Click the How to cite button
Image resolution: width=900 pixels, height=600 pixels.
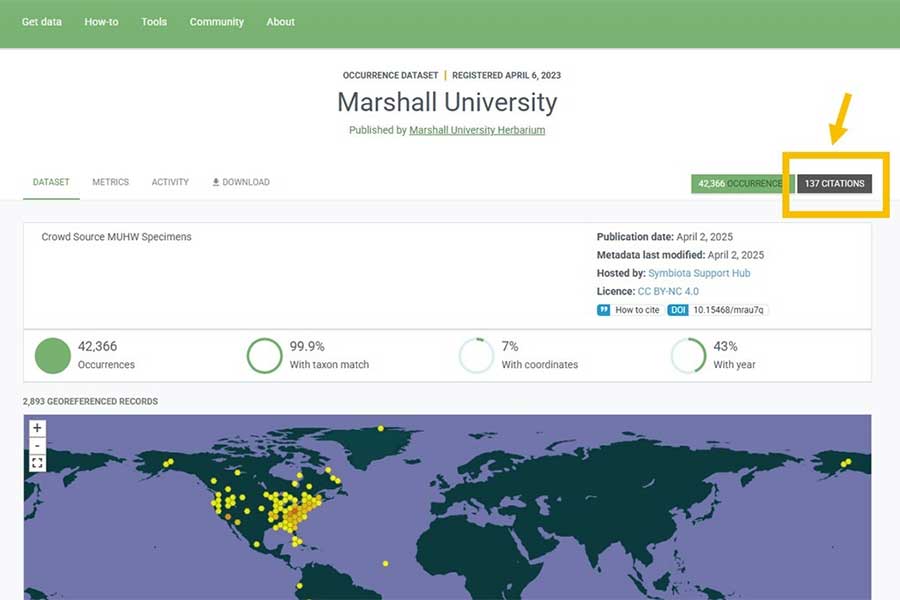631,310
